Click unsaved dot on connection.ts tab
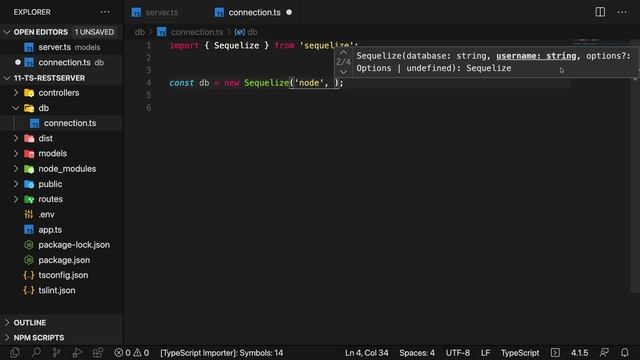This screenshot has width=640, height=360. tap(289, 12)
